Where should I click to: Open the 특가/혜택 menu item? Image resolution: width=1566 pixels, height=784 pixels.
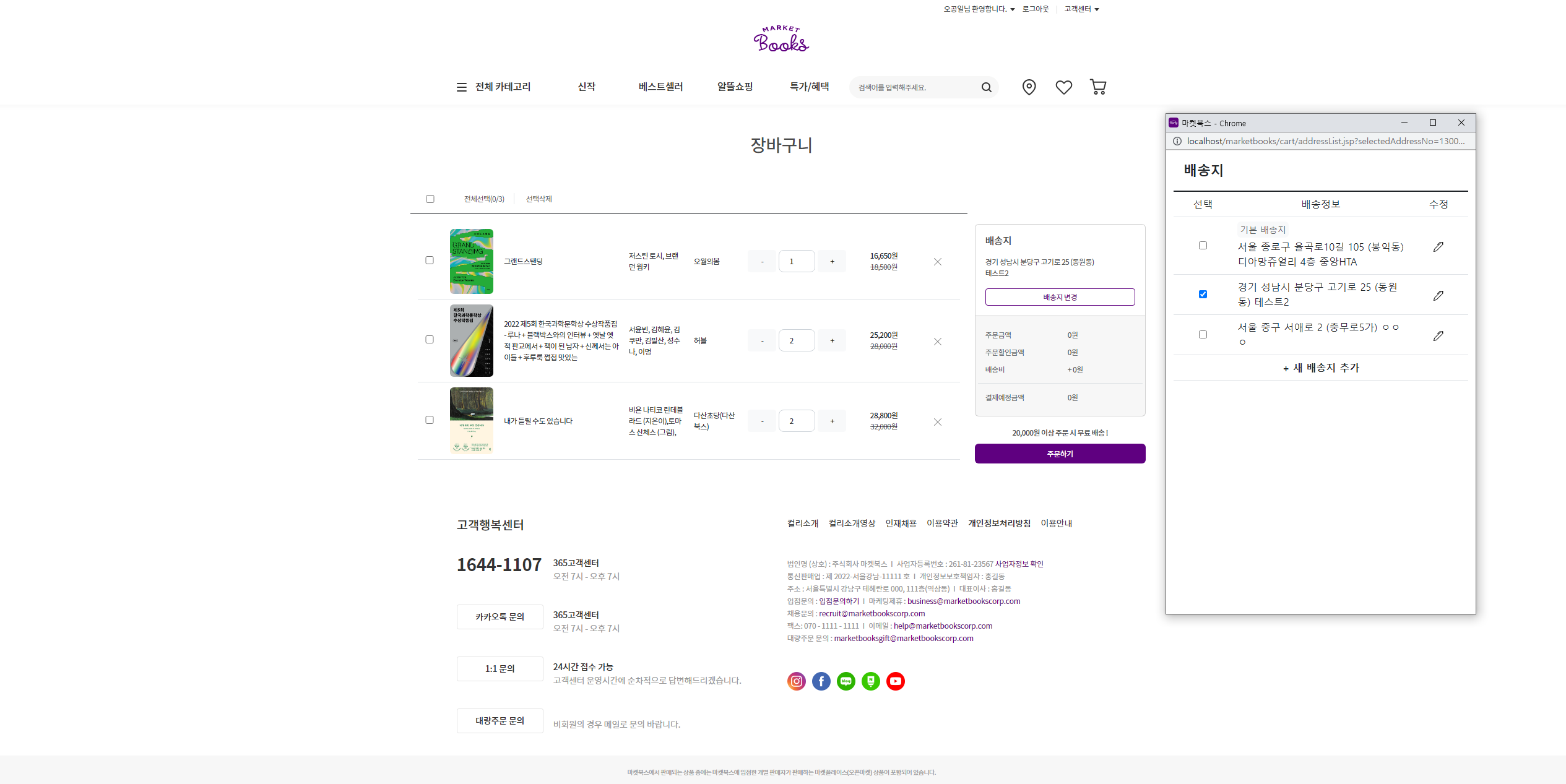[809, 87]
